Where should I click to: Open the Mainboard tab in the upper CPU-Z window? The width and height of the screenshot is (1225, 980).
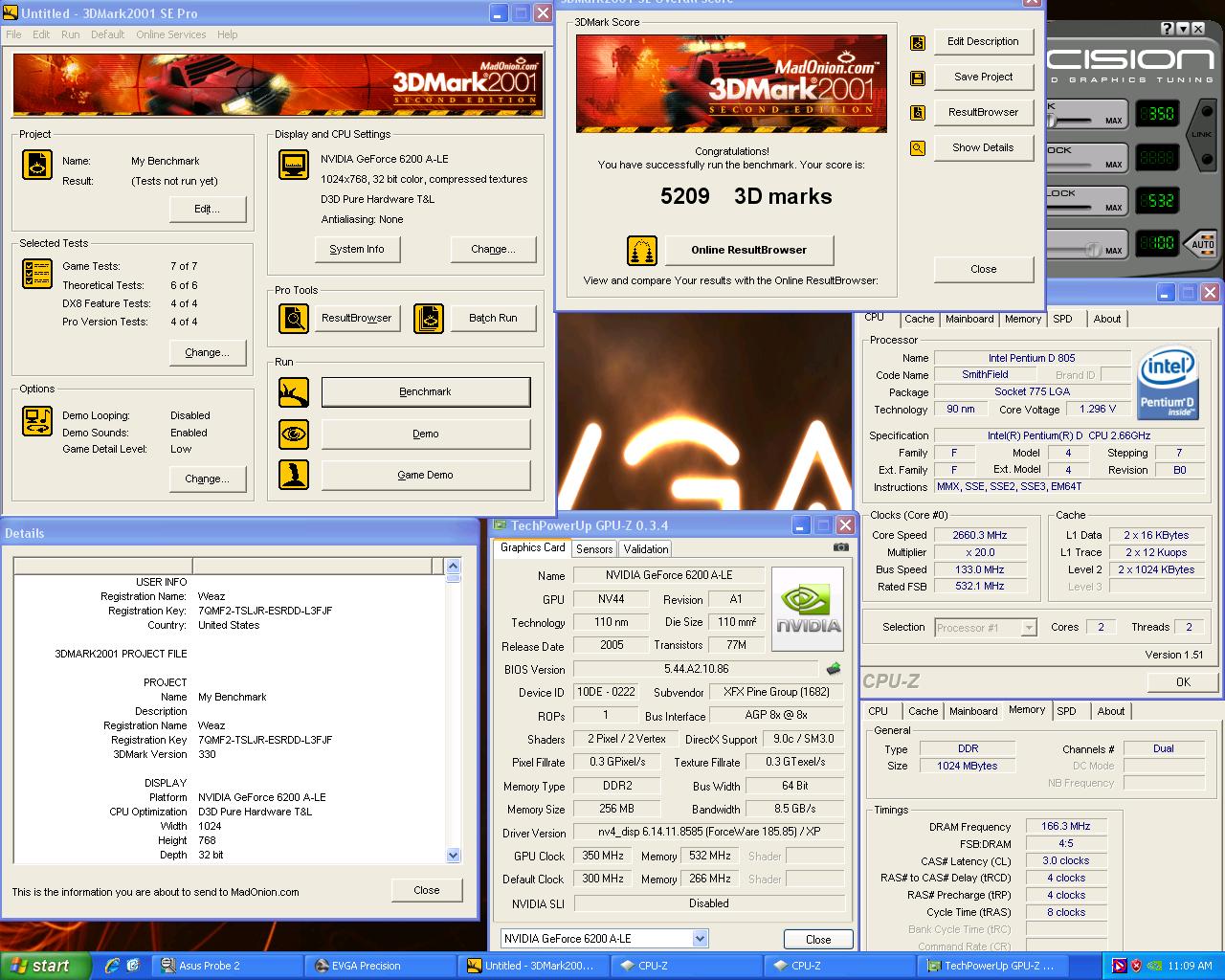click(x=969, y=320)
